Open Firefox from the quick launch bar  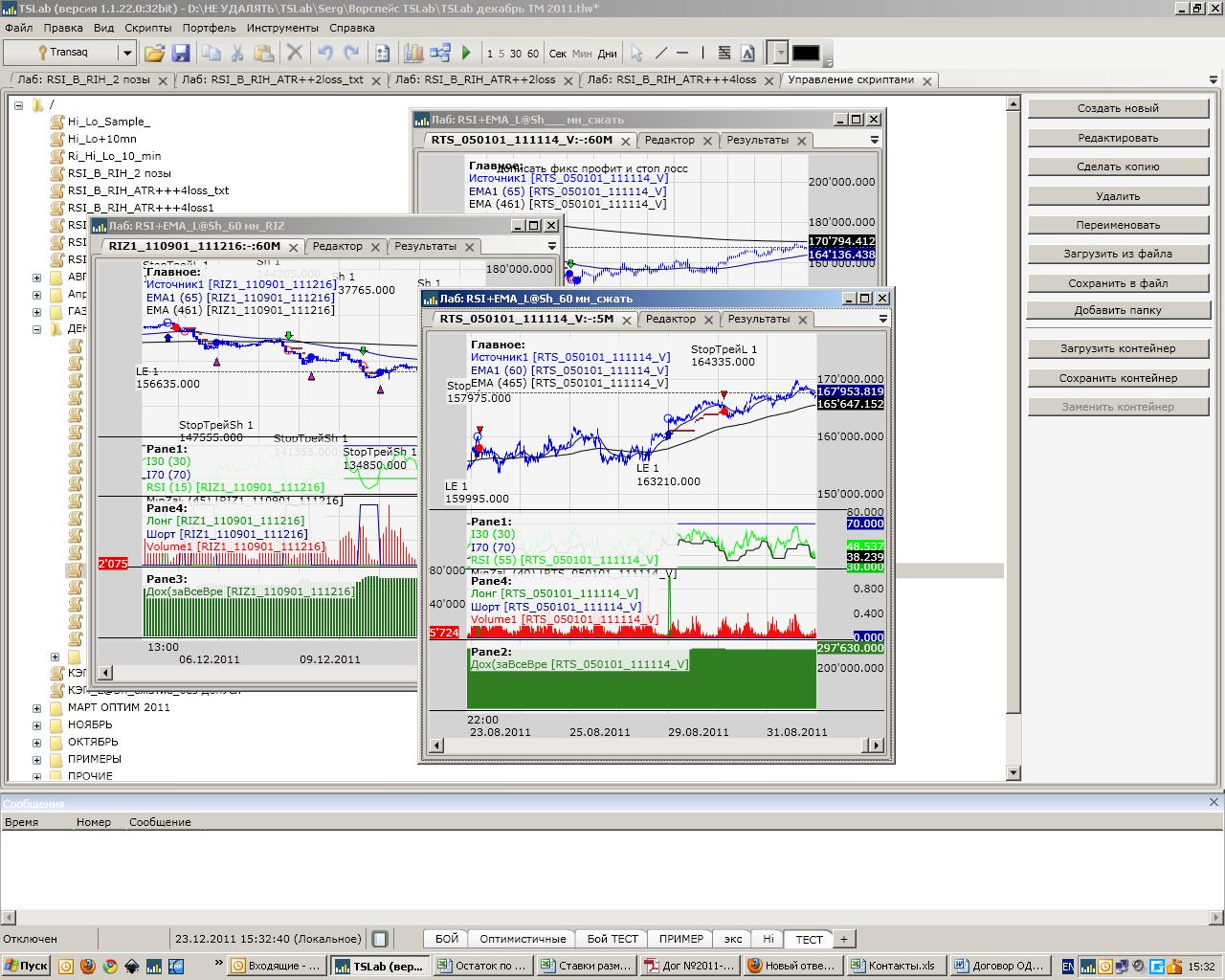87,966
